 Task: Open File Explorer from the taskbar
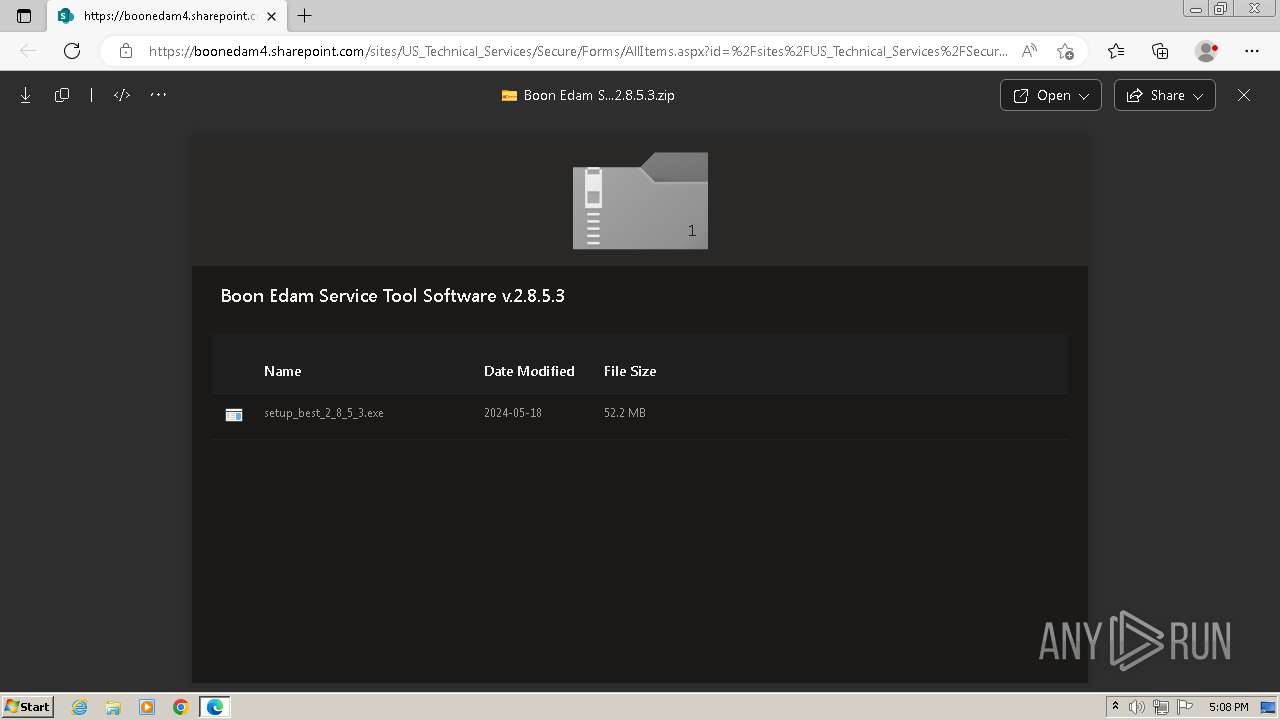click(x=113, y=707)
